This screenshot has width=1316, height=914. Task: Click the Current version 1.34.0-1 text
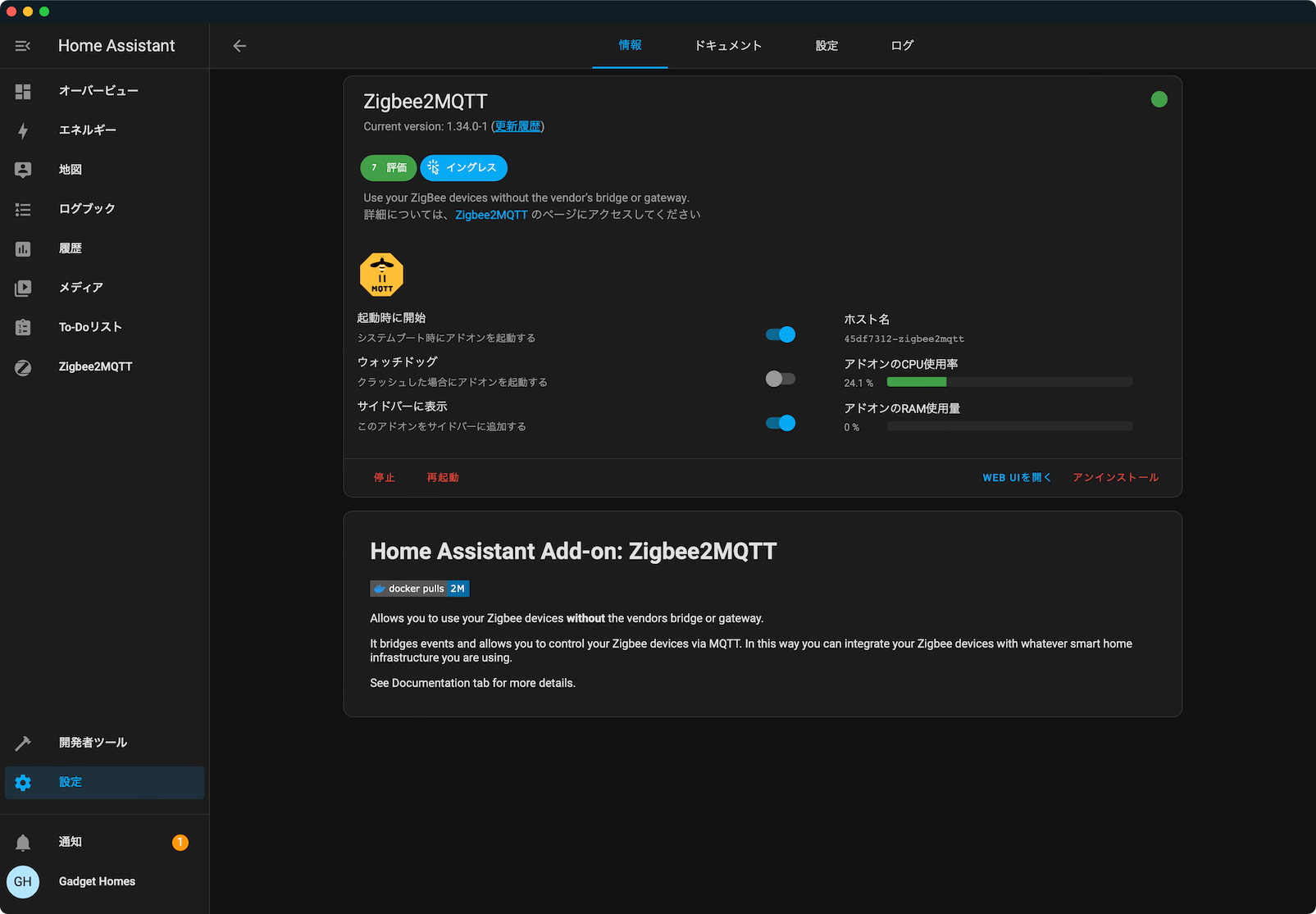point(426,126)
